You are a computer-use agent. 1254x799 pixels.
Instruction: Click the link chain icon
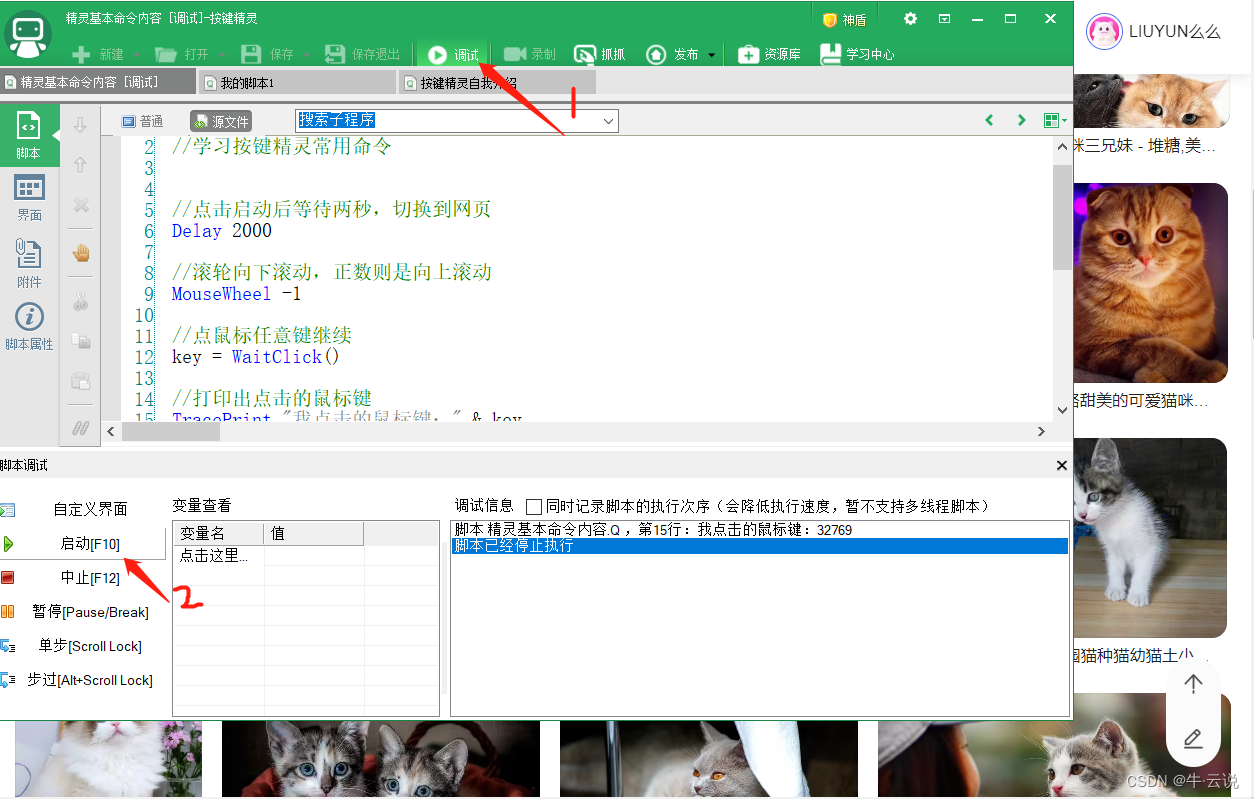pyautogui.click(x=81, y=428)
